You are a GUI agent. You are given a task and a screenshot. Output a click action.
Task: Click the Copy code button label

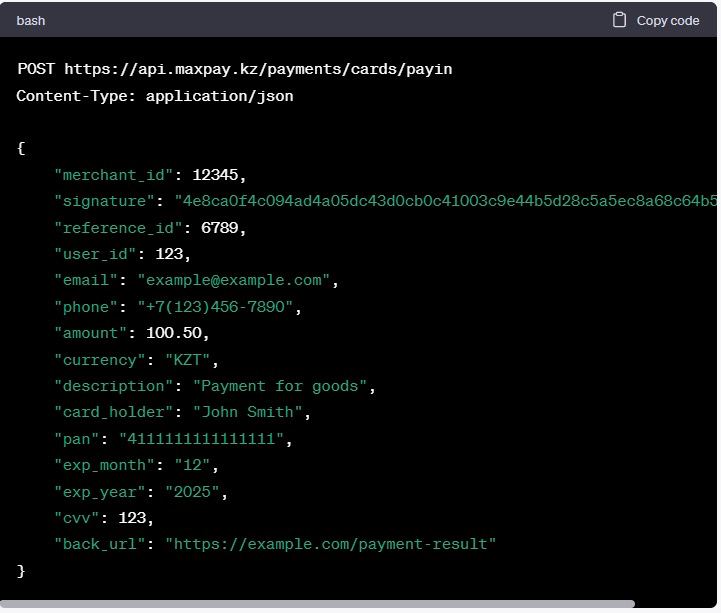[668, 21]
